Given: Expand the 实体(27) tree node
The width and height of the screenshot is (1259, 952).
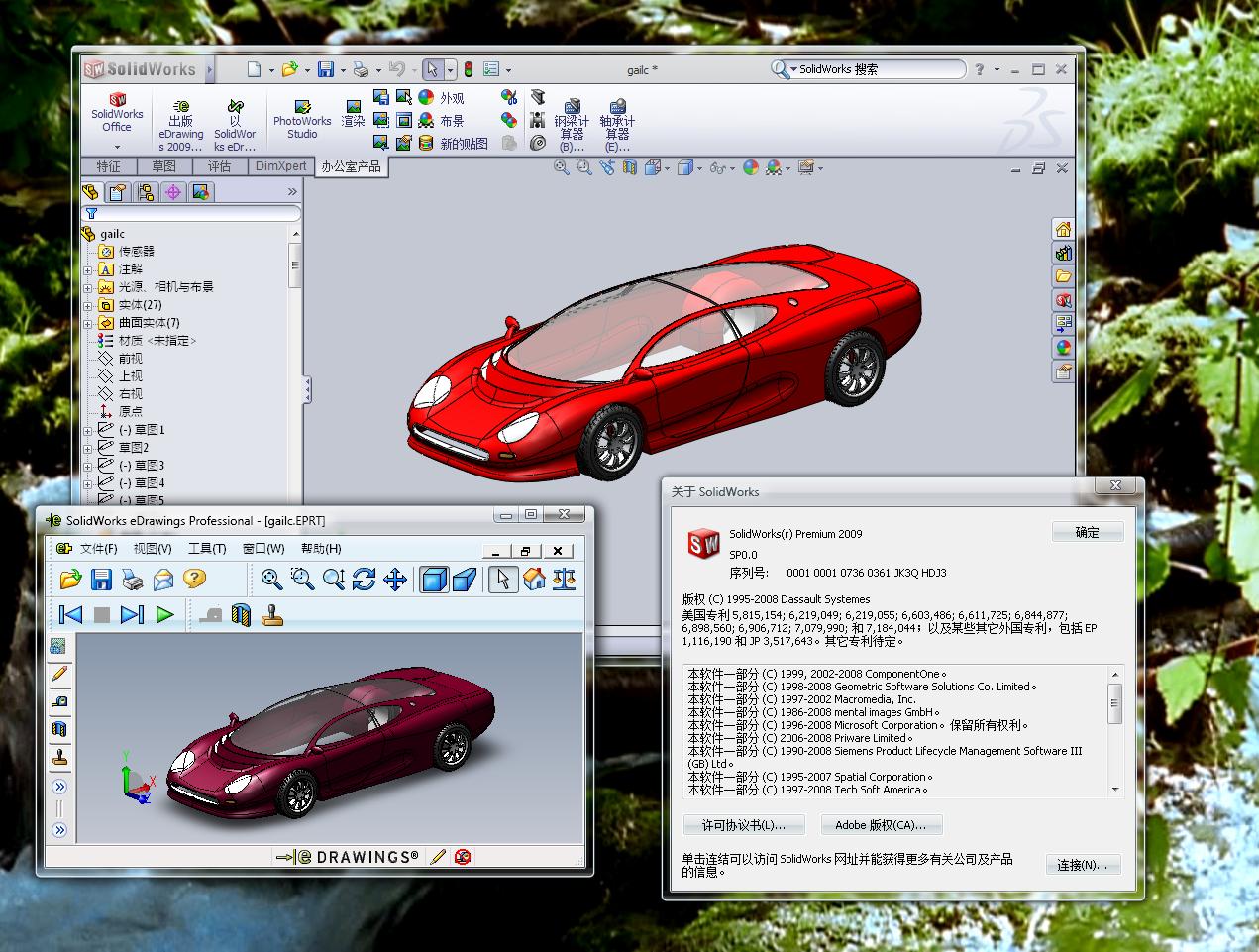Looking at the screenshot, I should coord(88,305).
